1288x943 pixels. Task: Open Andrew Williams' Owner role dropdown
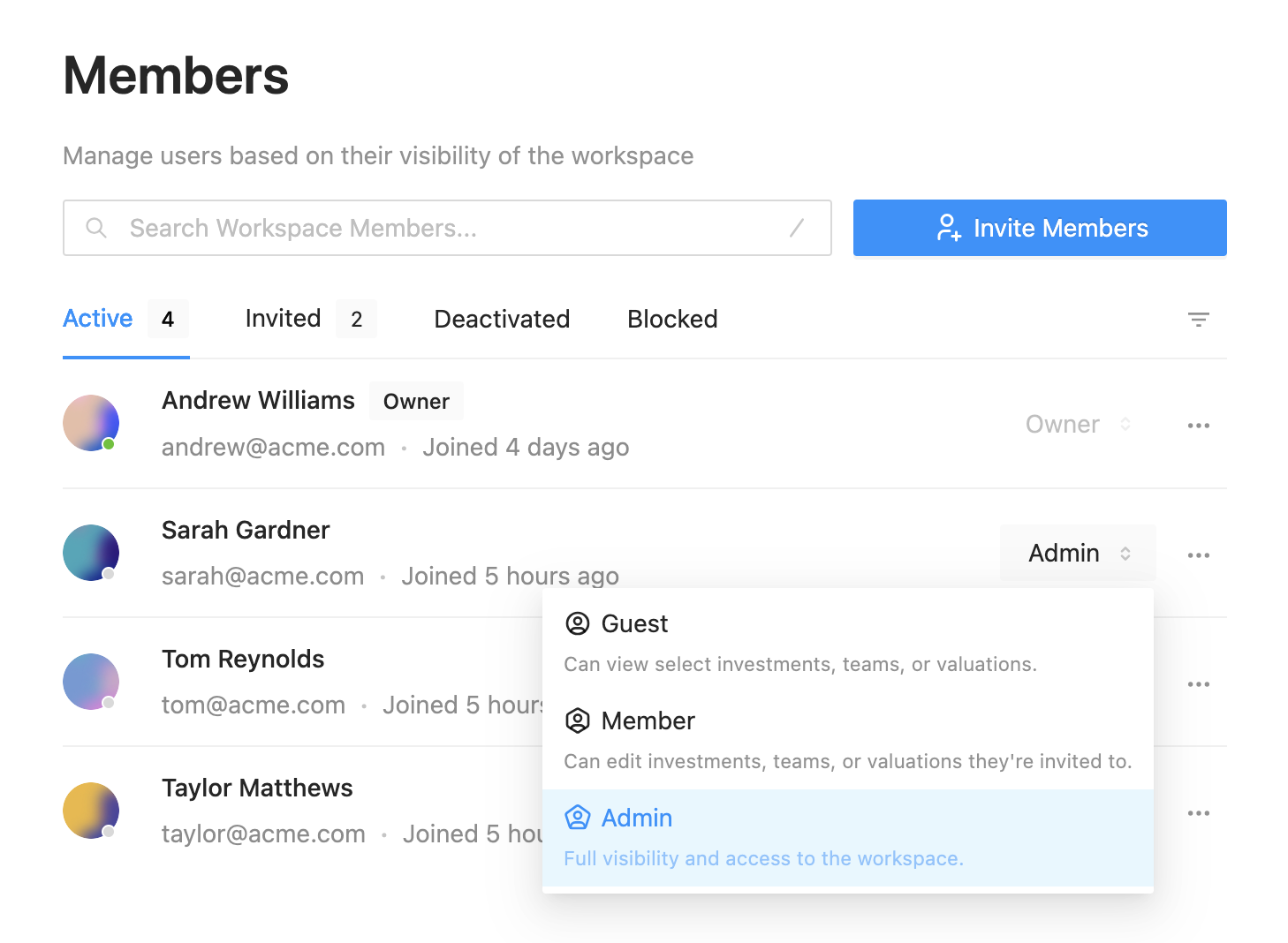1078,425
